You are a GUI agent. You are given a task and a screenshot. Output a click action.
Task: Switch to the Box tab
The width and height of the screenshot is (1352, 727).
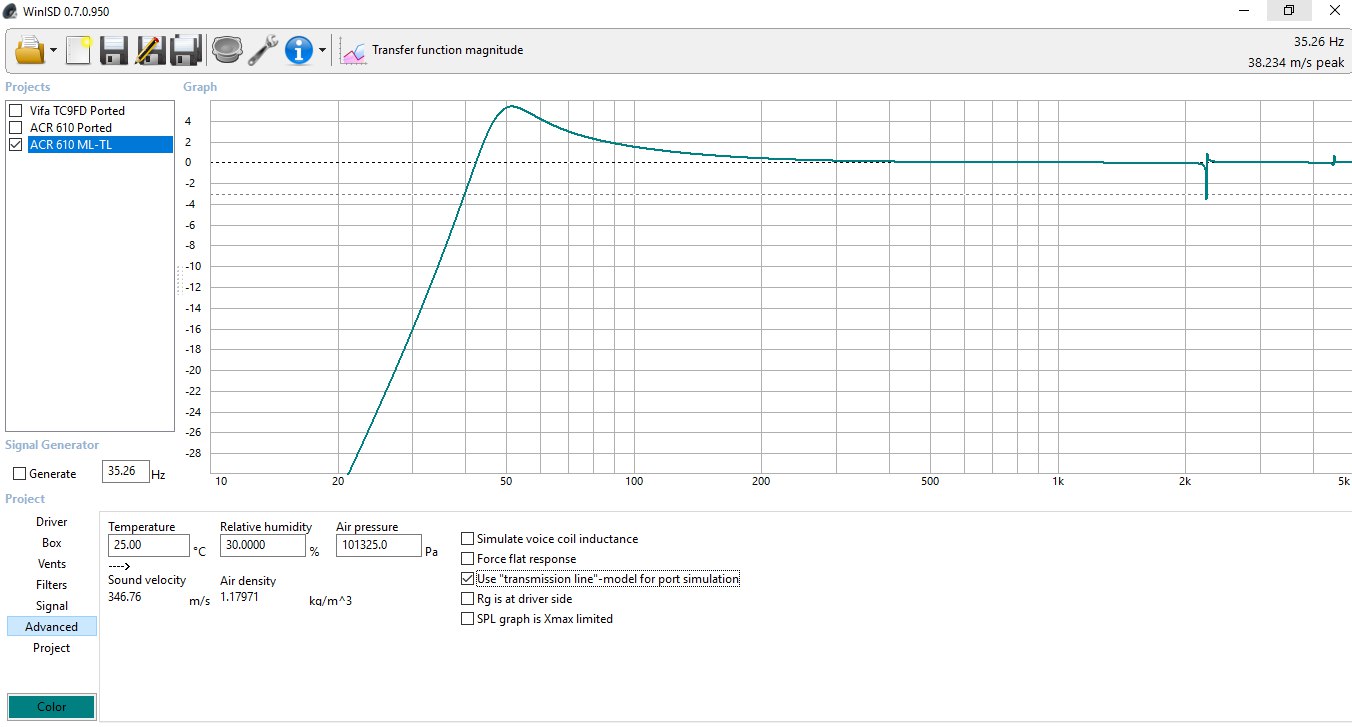coord(52,543)
